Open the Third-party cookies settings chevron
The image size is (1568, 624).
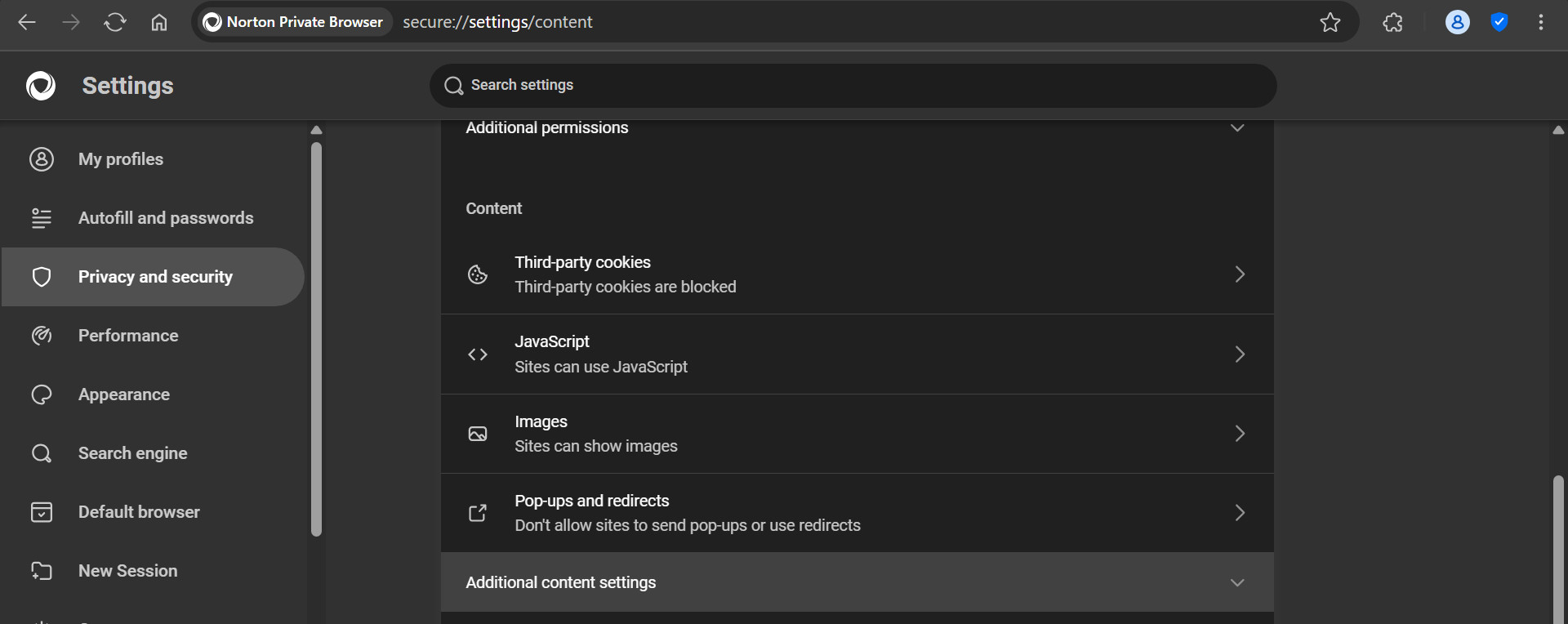click(x=1240, y=274)
